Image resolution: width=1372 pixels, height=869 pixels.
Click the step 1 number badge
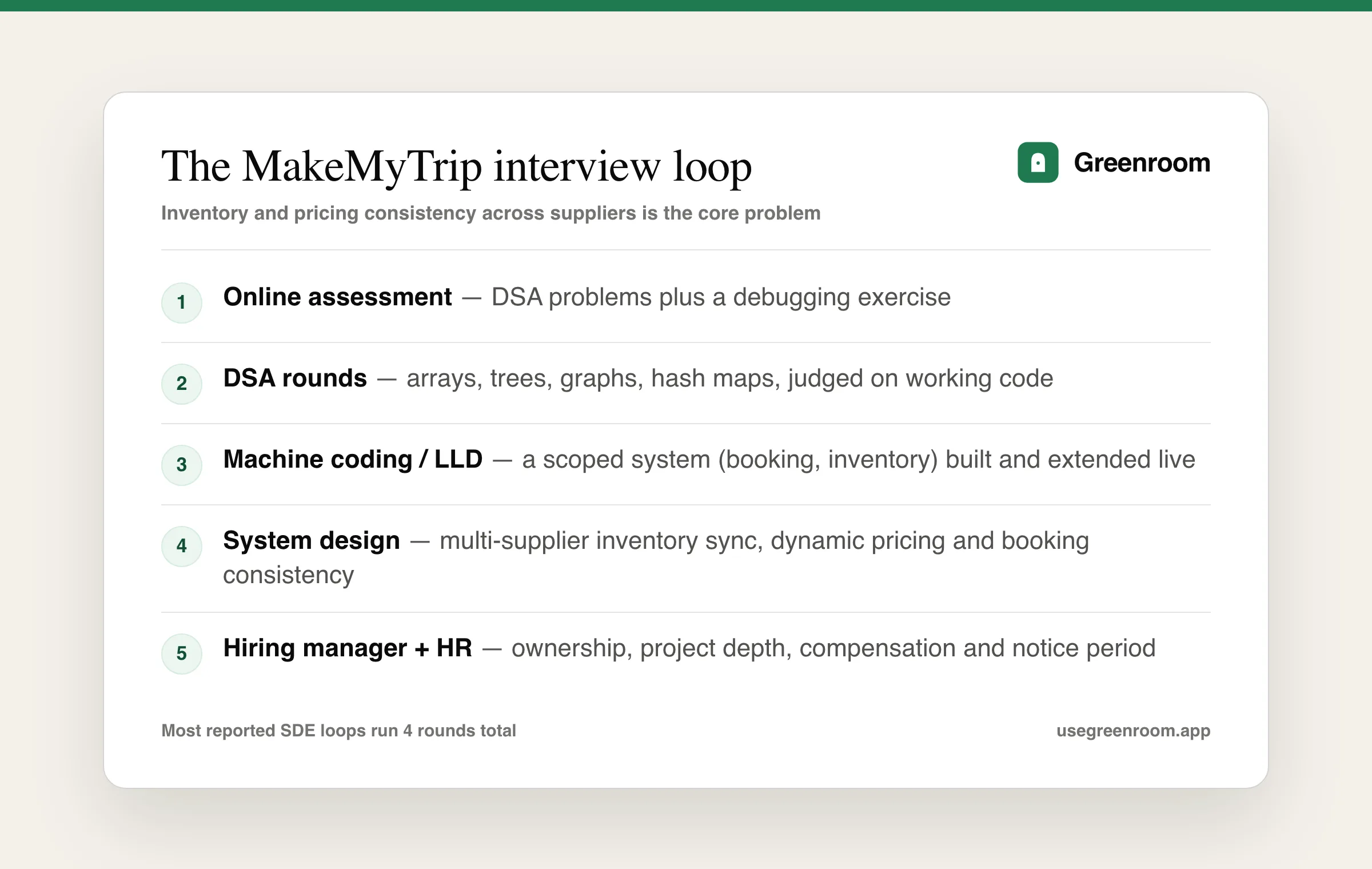coord(182,302)
